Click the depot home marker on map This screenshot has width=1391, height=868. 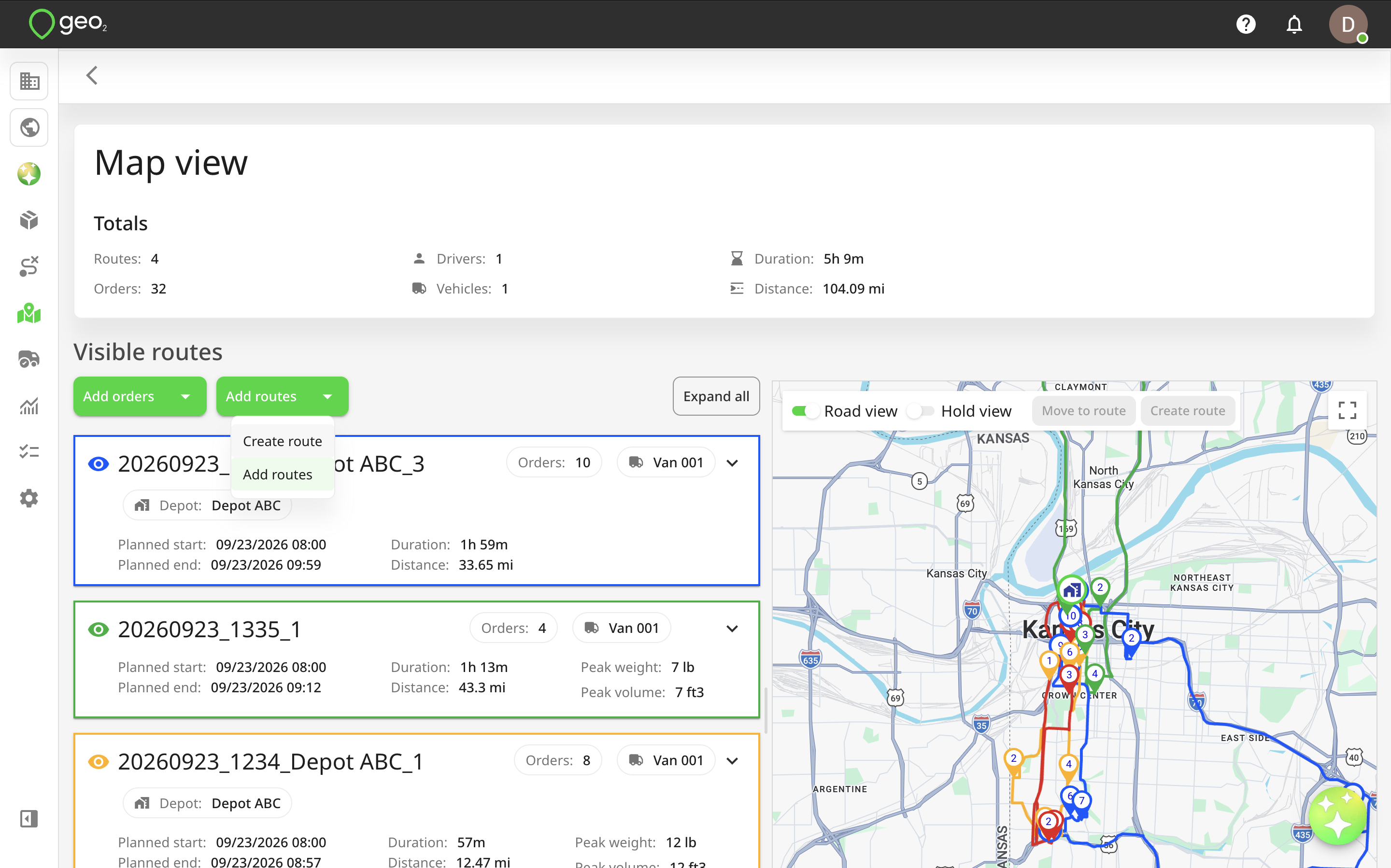point(1072,590)
